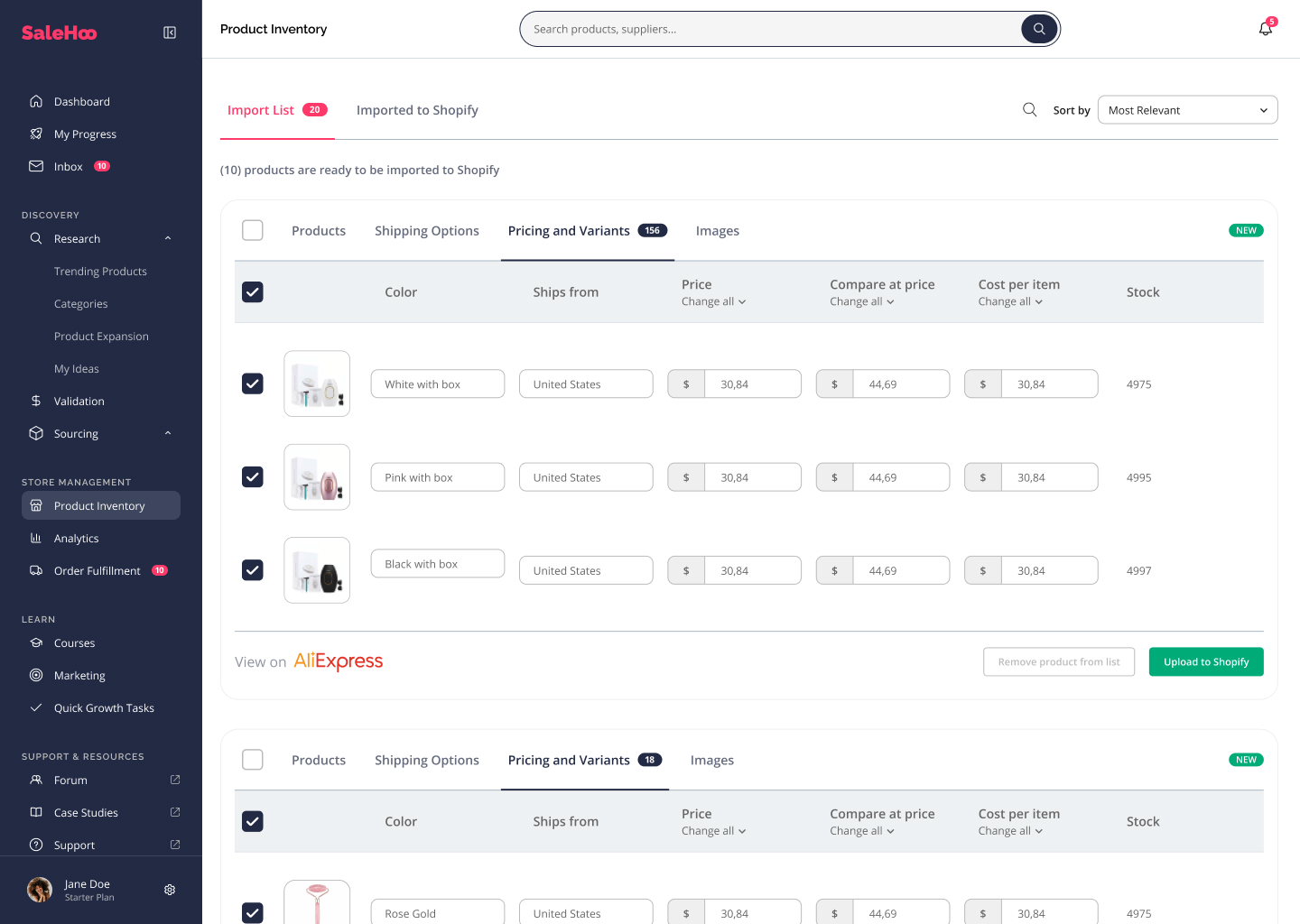Screen dimensions: 1300x924
Task: Open Forum external link icon
Action: [175, 780]
